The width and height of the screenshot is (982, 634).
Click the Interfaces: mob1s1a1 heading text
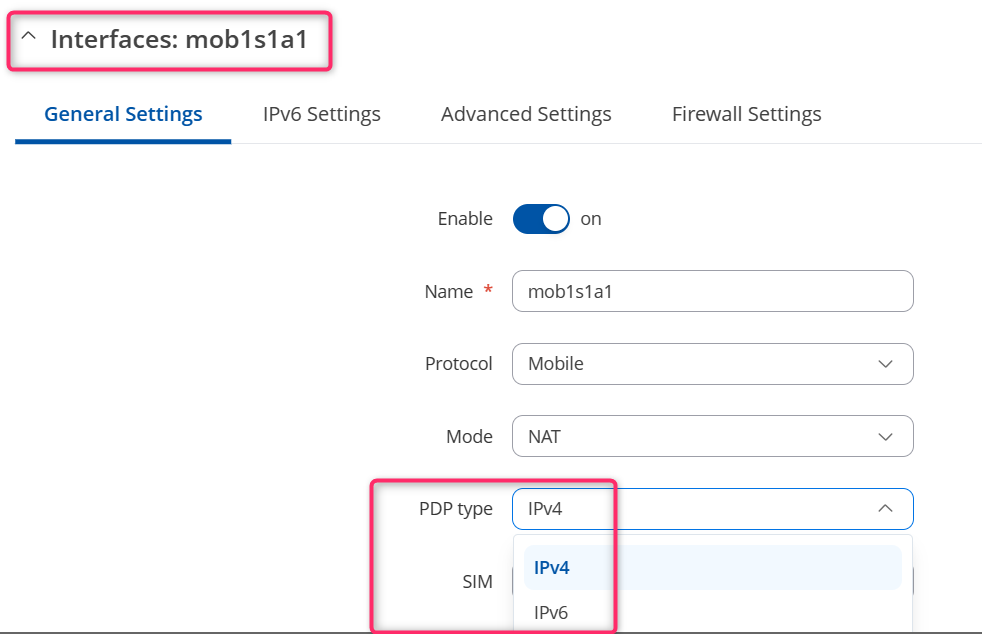pyautogui.click(x=179, y=39)
